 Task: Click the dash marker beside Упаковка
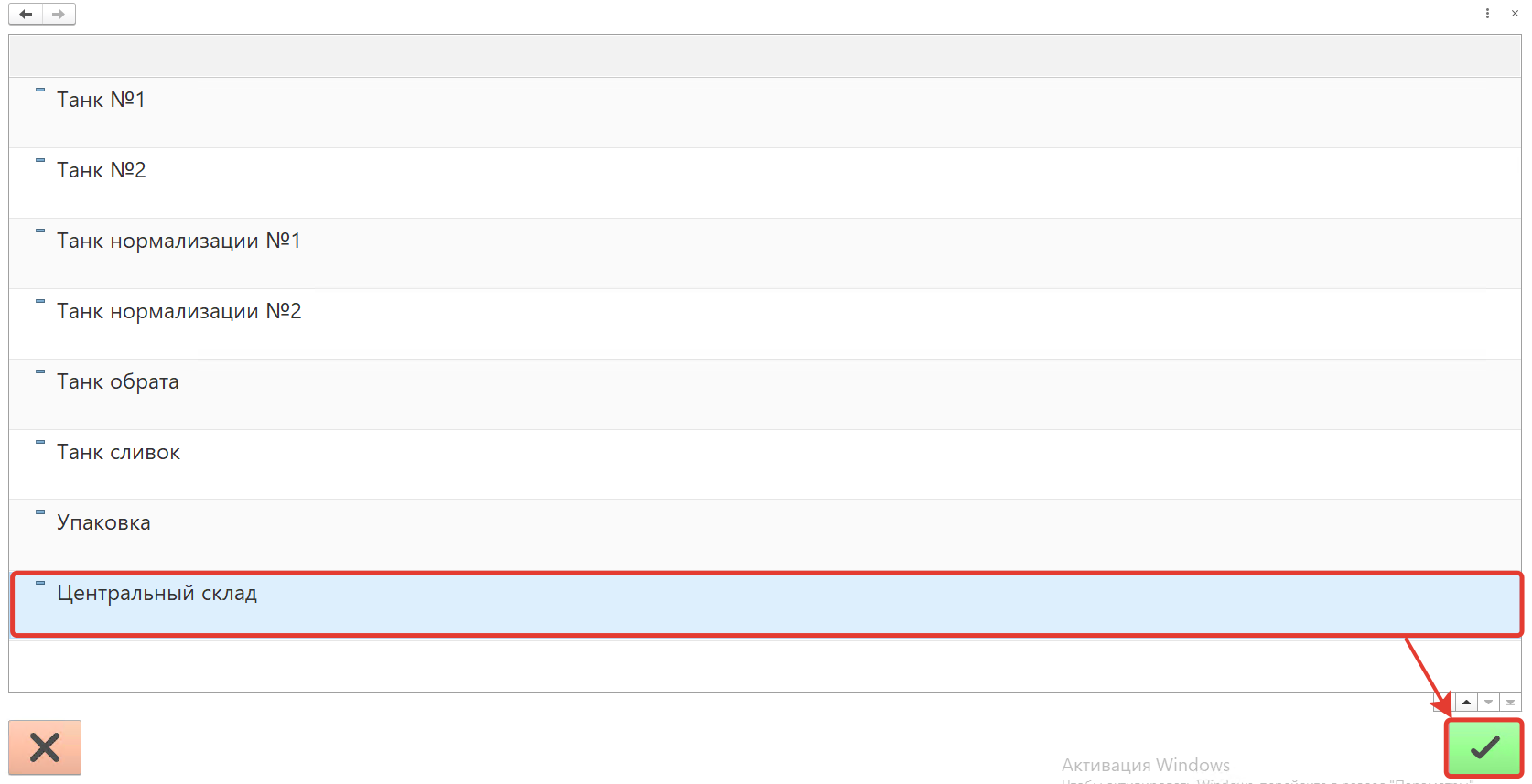click(40, 512)
